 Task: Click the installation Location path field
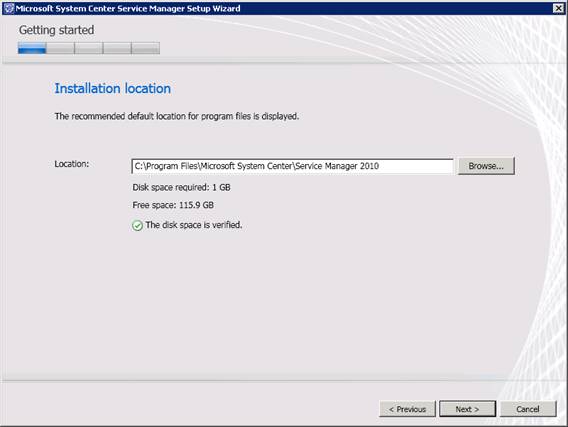(x=292, y=166)
